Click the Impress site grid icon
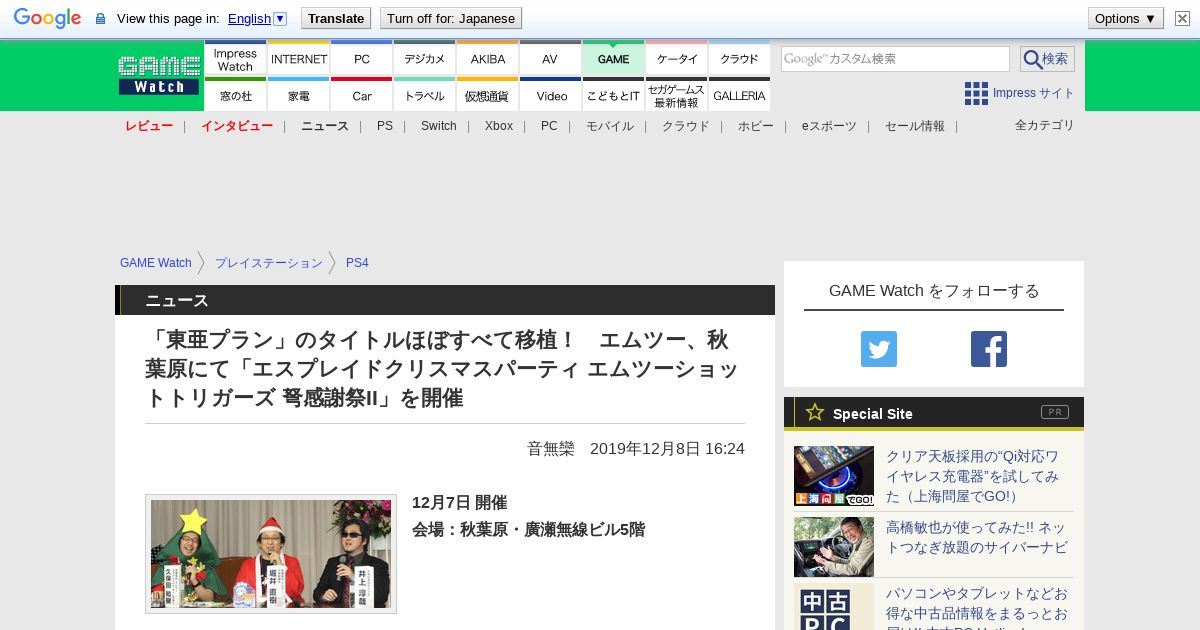1200x630 pixels. point(976,93)
